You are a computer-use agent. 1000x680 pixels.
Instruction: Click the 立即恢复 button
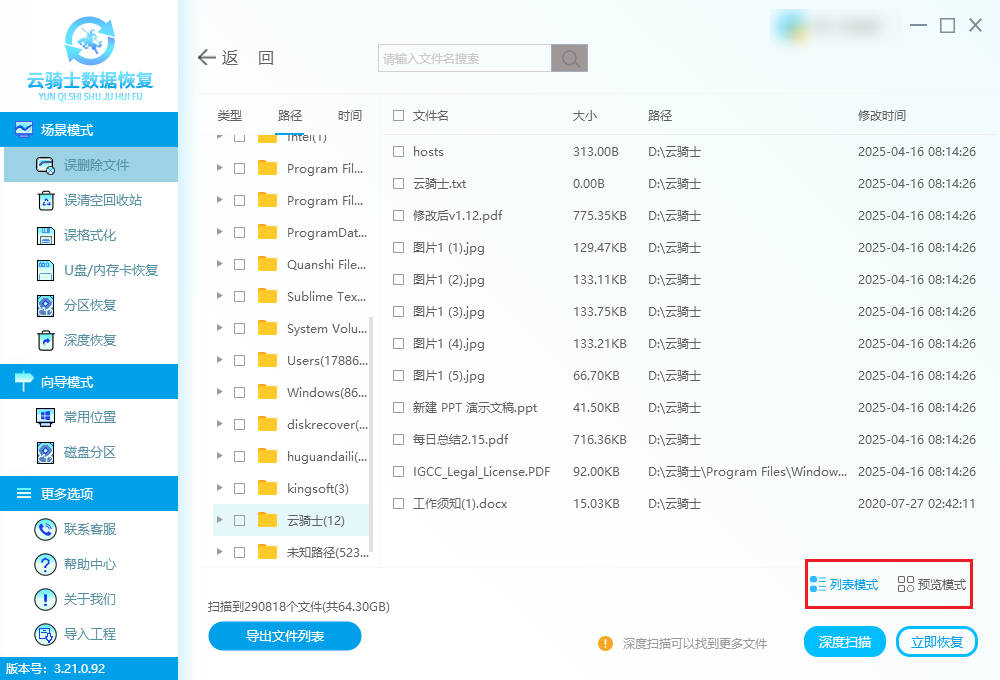point(936,642)
